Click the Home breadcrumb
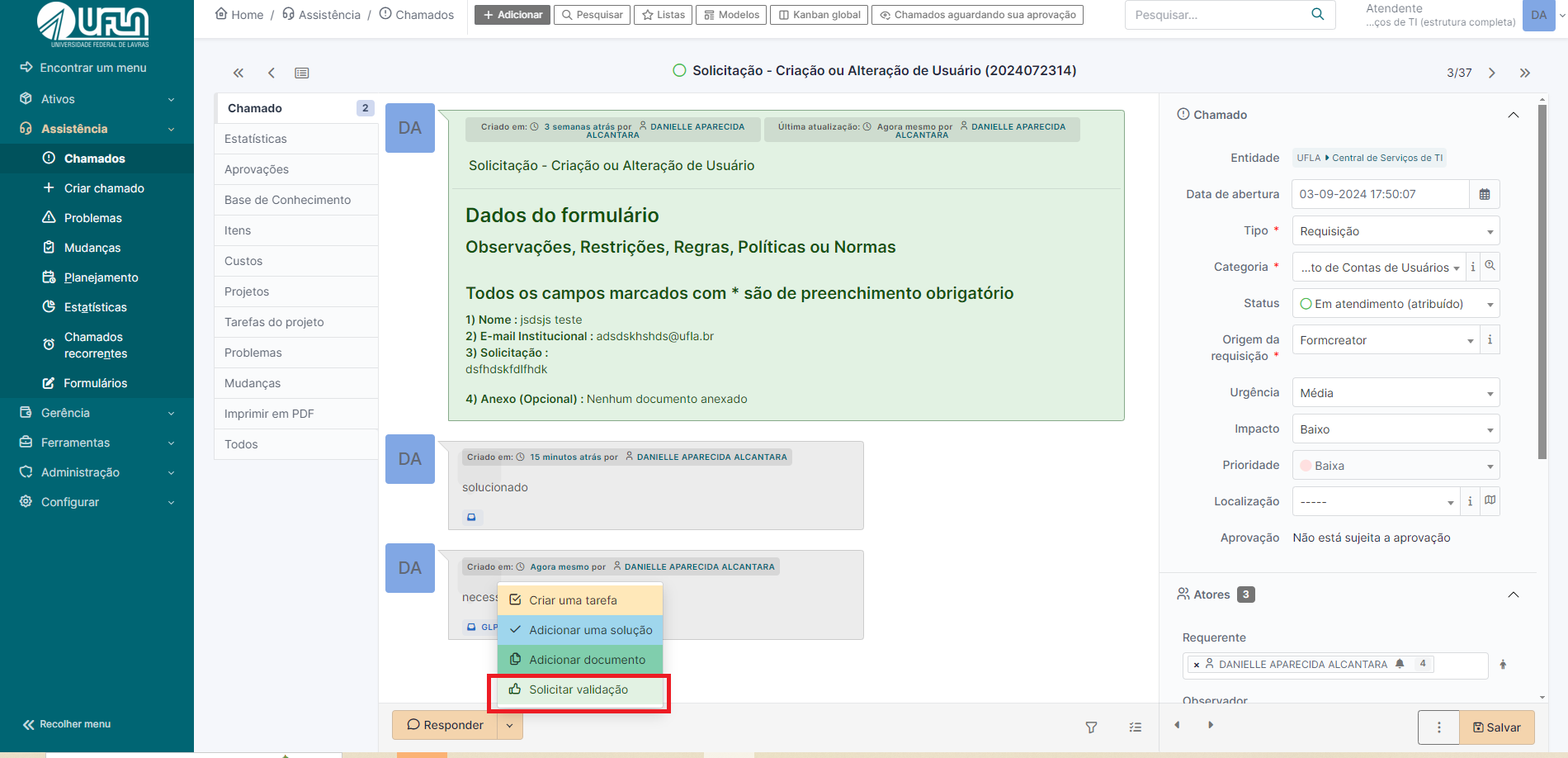 tap(239, 14)
